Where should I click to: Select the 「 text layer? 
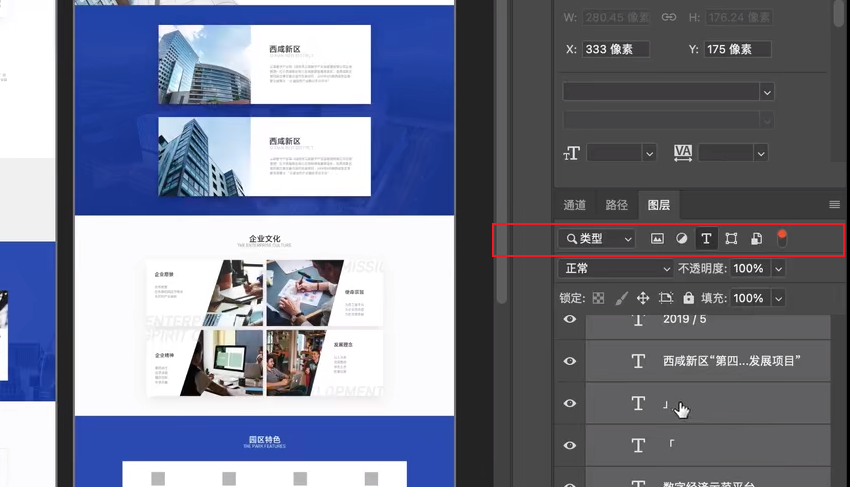click(x=708, y=445)
